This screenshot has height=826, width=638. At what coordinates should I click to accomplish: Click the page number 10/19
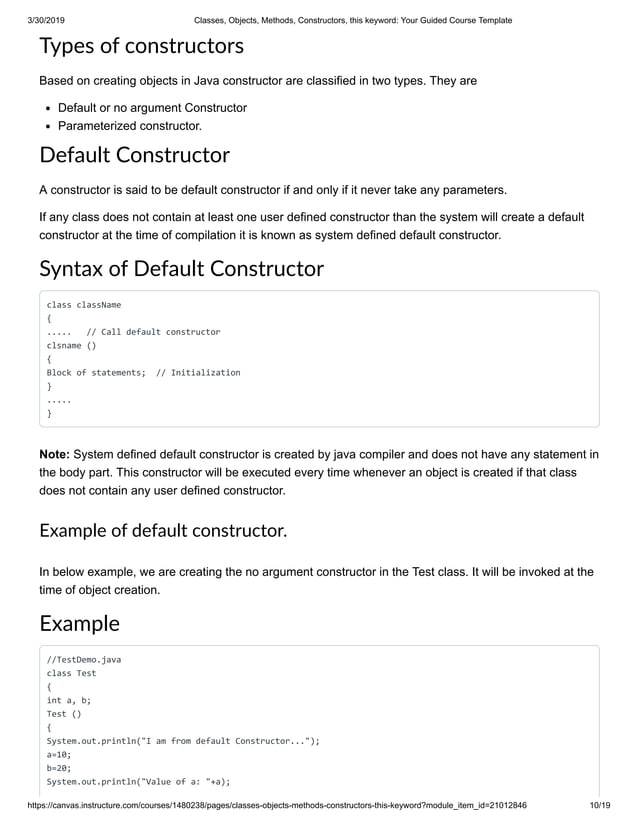tap(600, 805)
